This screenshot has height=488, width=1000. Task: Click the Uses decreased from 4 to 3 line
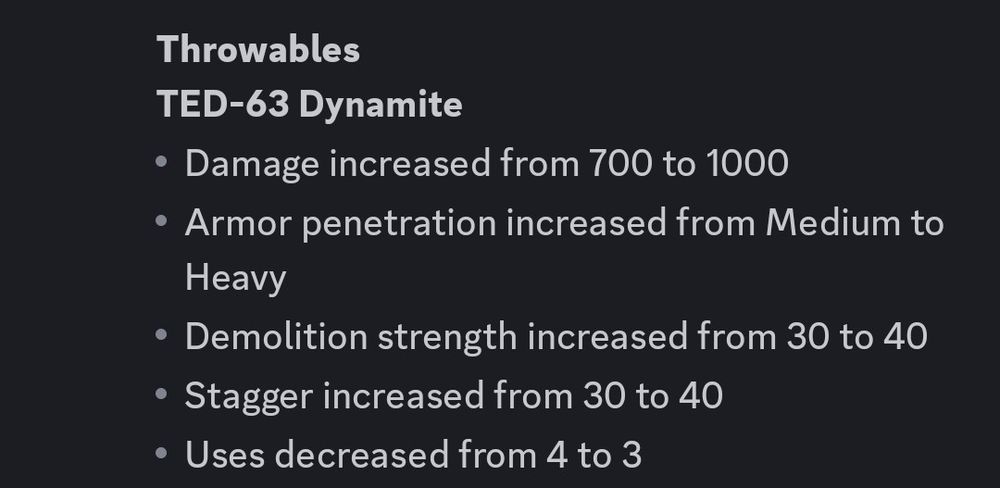413,455
